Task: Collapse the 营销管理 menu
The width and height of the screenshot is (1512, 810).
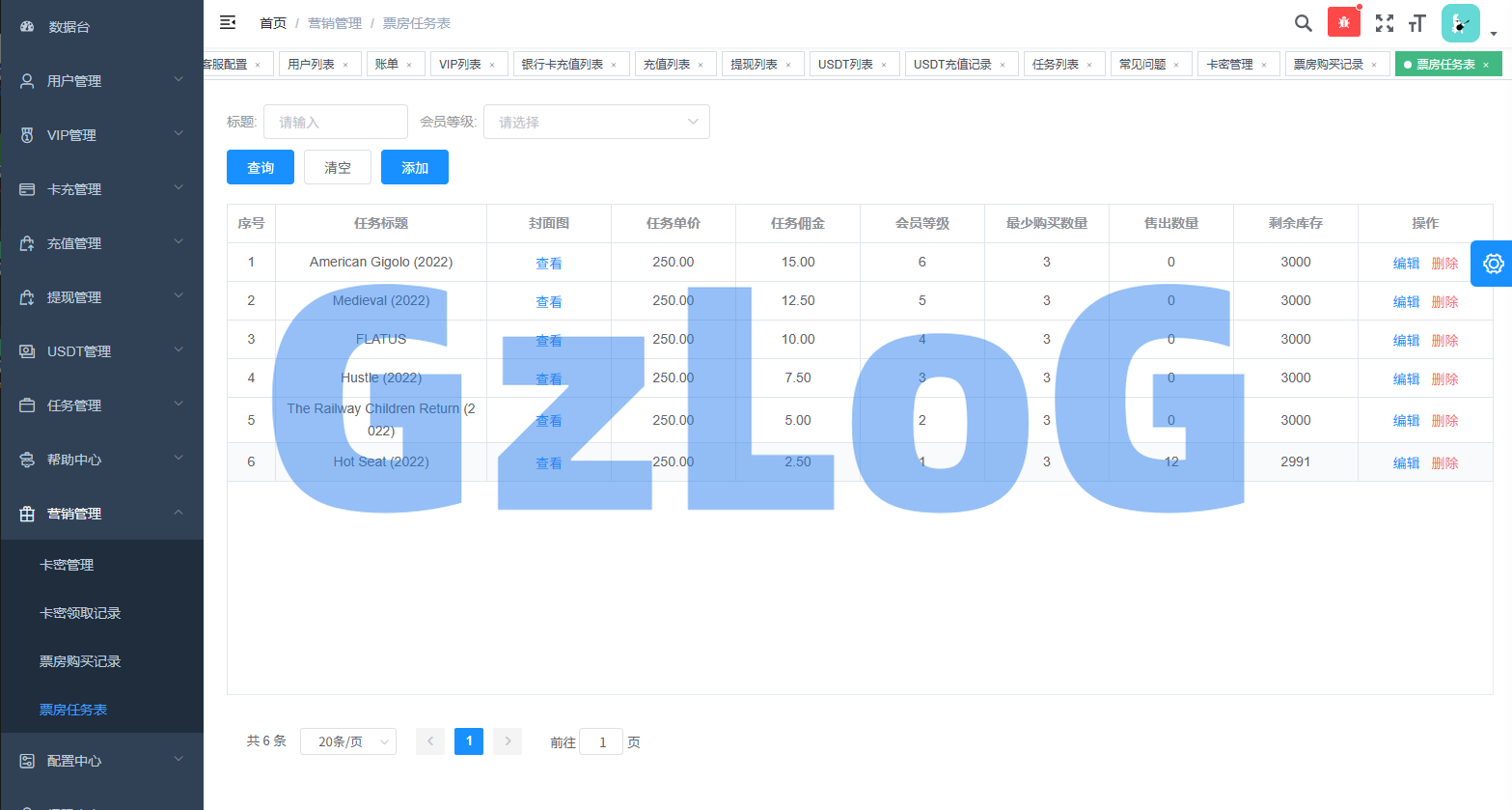Action: [x=101, y=514]
